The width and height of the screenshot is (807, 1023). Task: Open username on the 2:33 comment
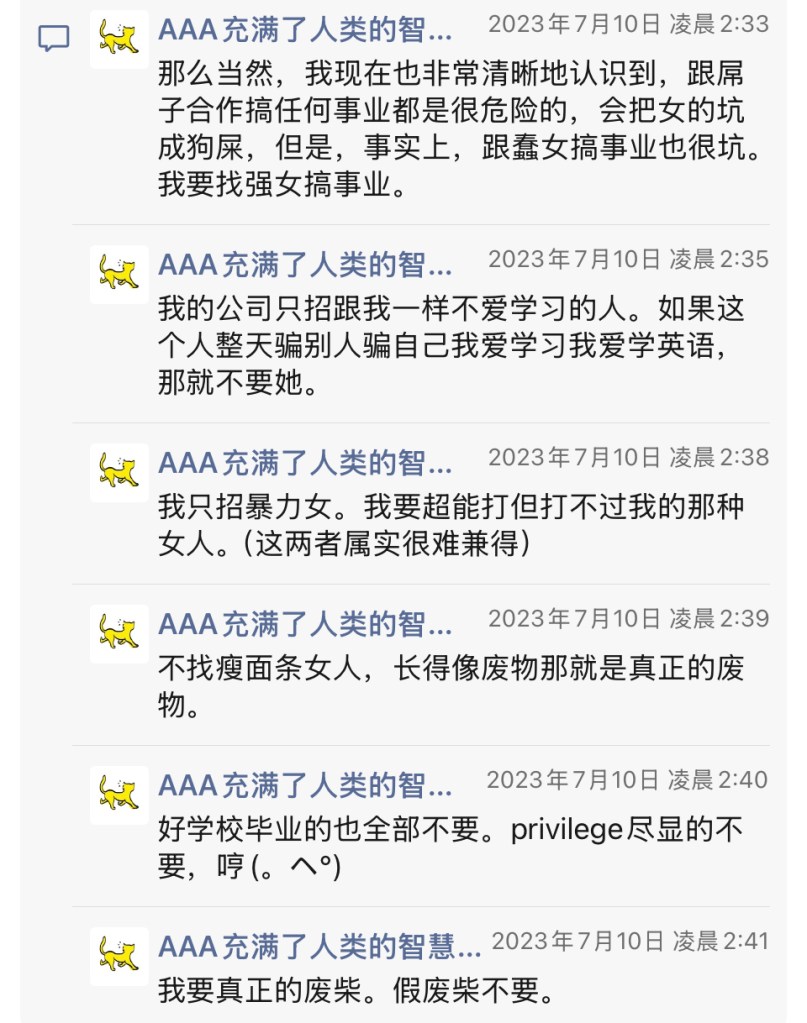(x=305, y=30)
